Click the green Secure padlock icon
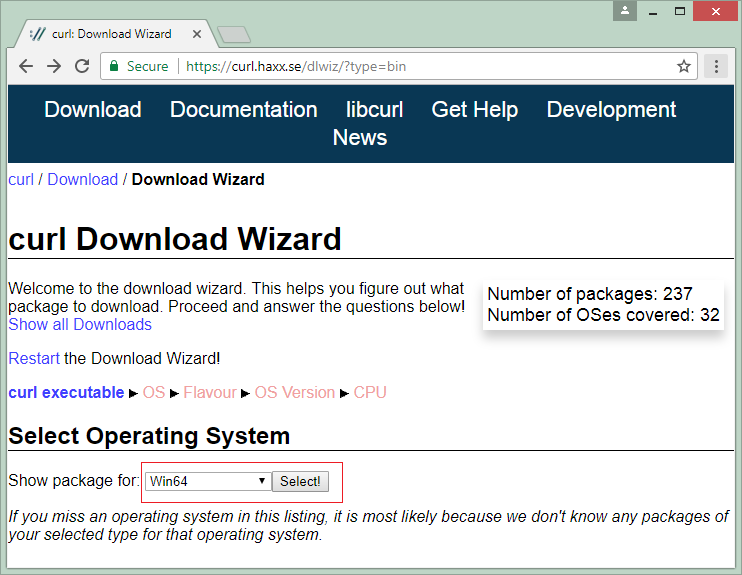Image resolution: width=742 pixels, height=575 pixels. (114, 66)
